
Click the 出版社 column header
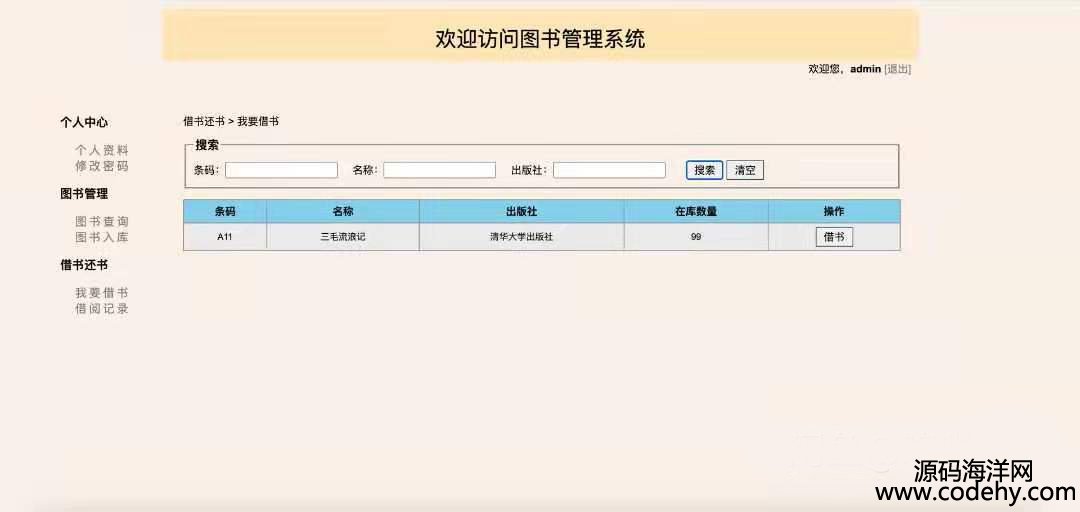[x=521, y=212]
